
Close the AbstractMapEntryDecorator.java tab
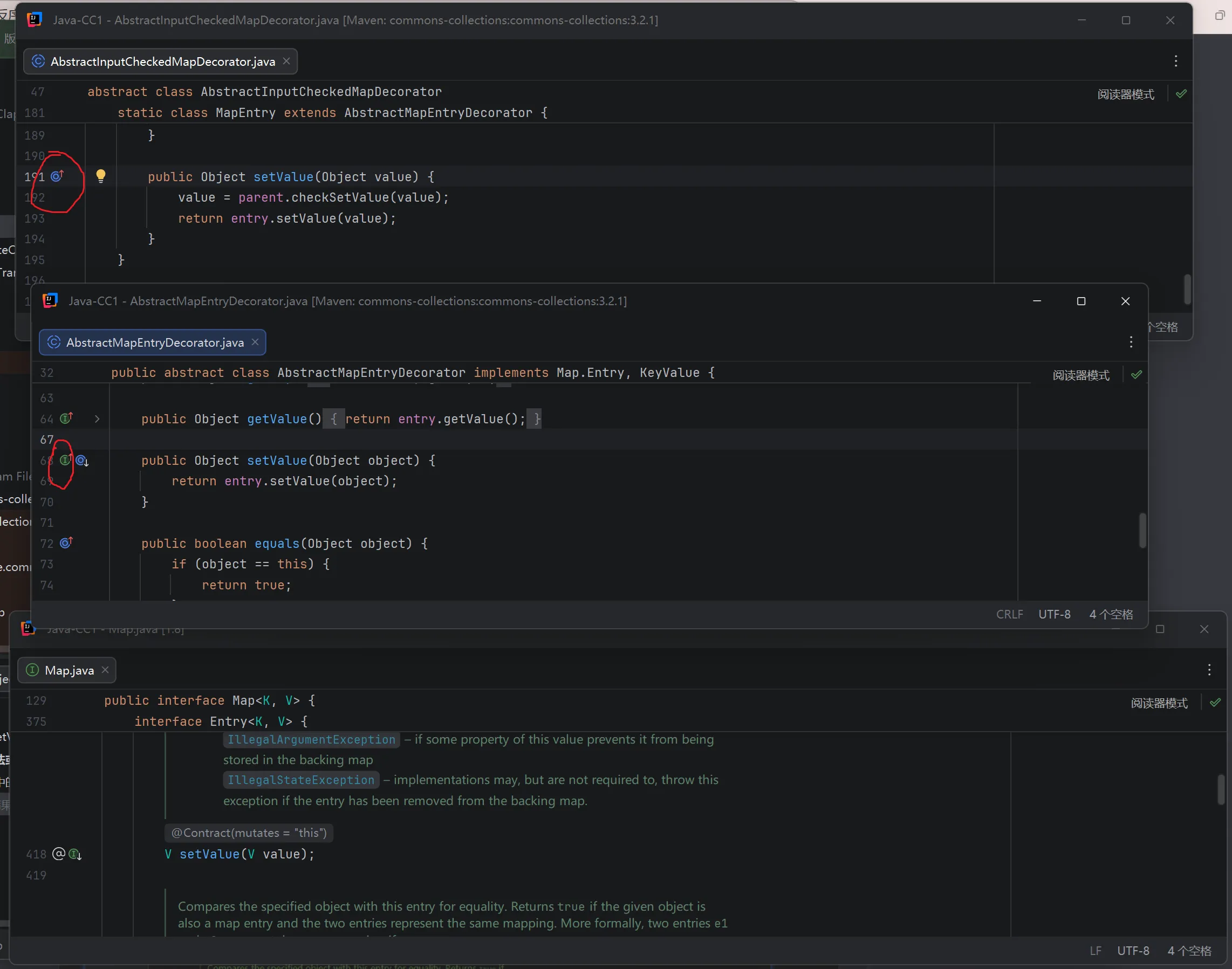pos(255,342)
